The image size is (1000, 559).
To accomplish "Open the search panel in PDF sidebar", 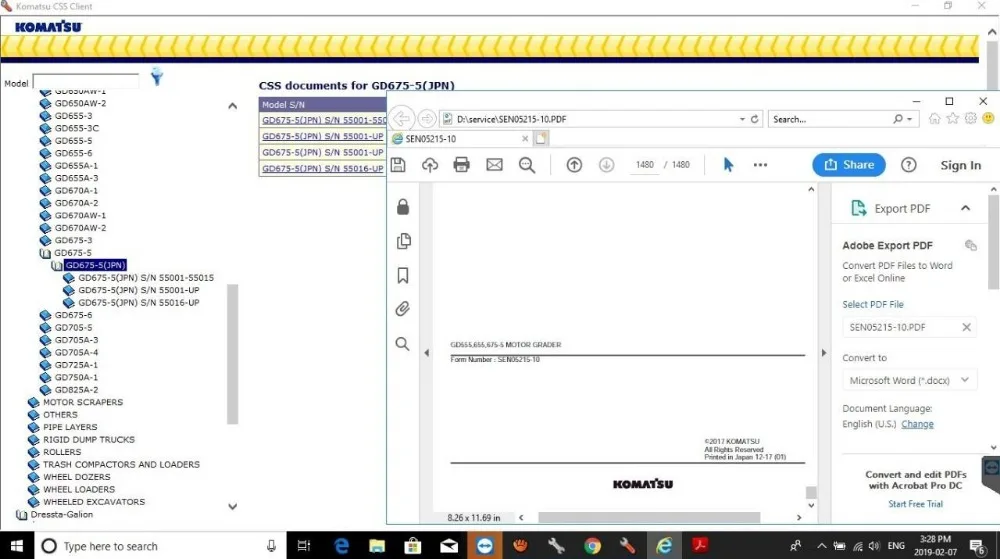I will click(402, 344).
